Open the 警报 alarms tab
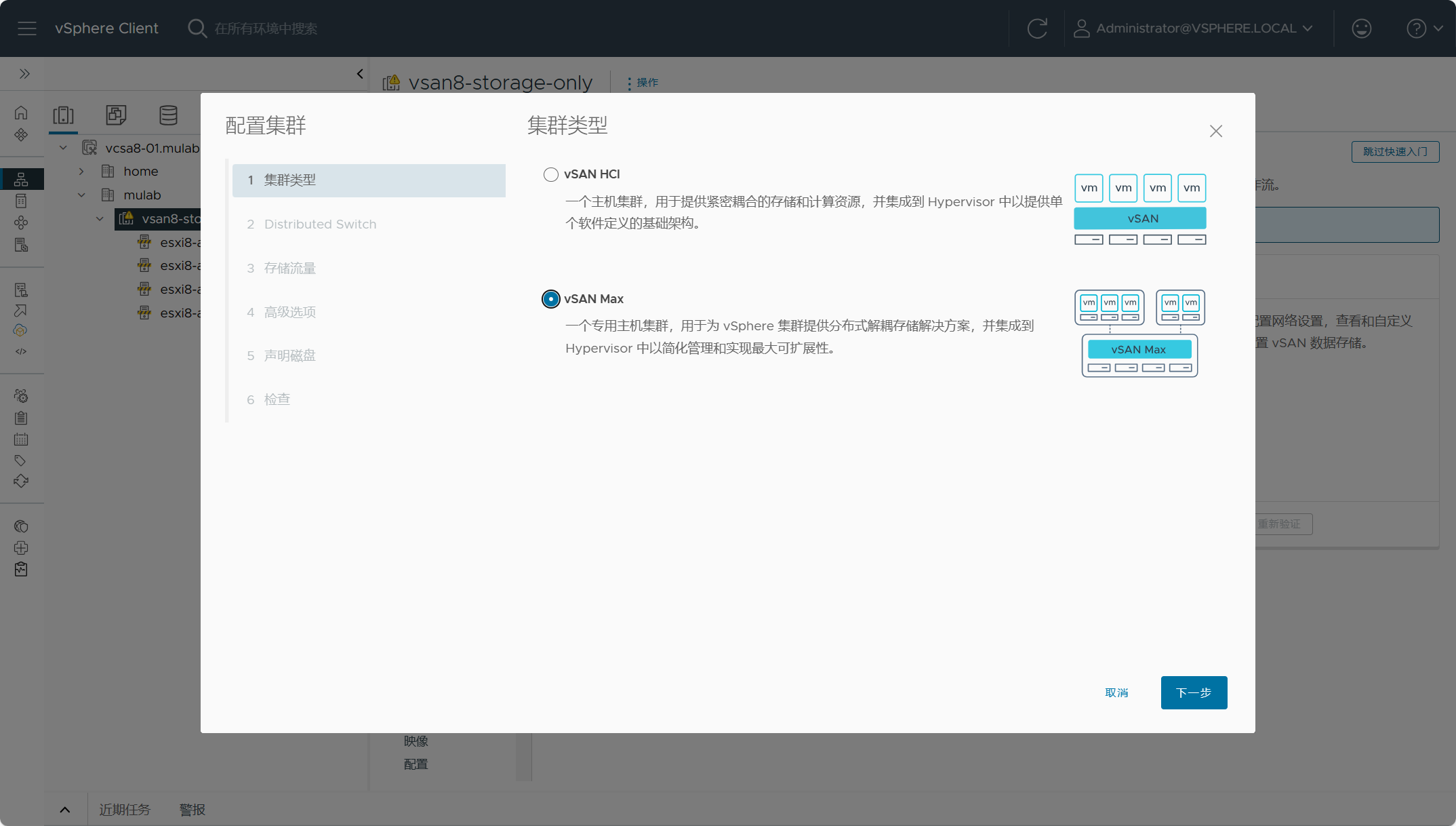1456x826 pixels. (193, 810)
